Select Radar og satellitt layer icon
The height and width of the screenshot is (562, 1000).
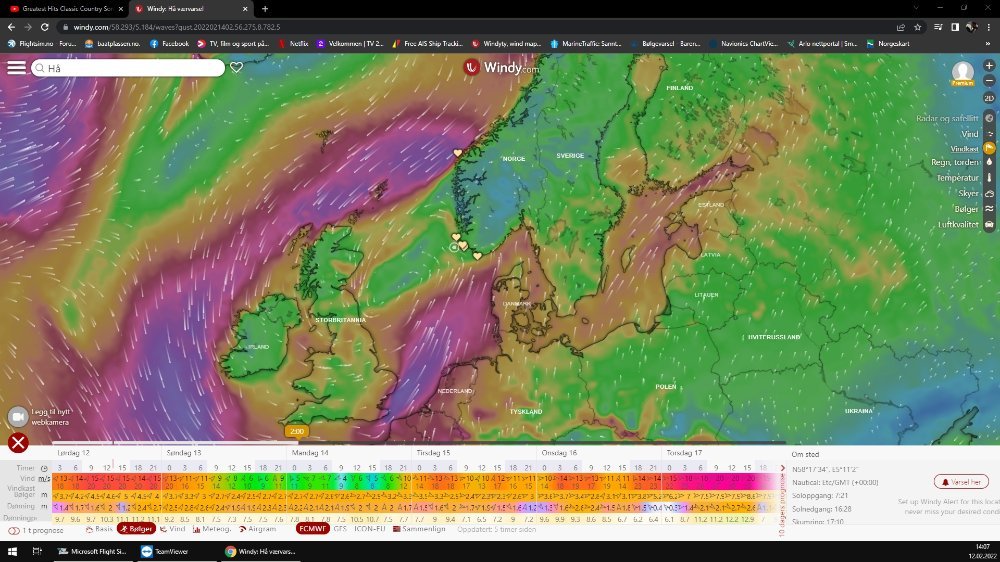click(989, 119)
